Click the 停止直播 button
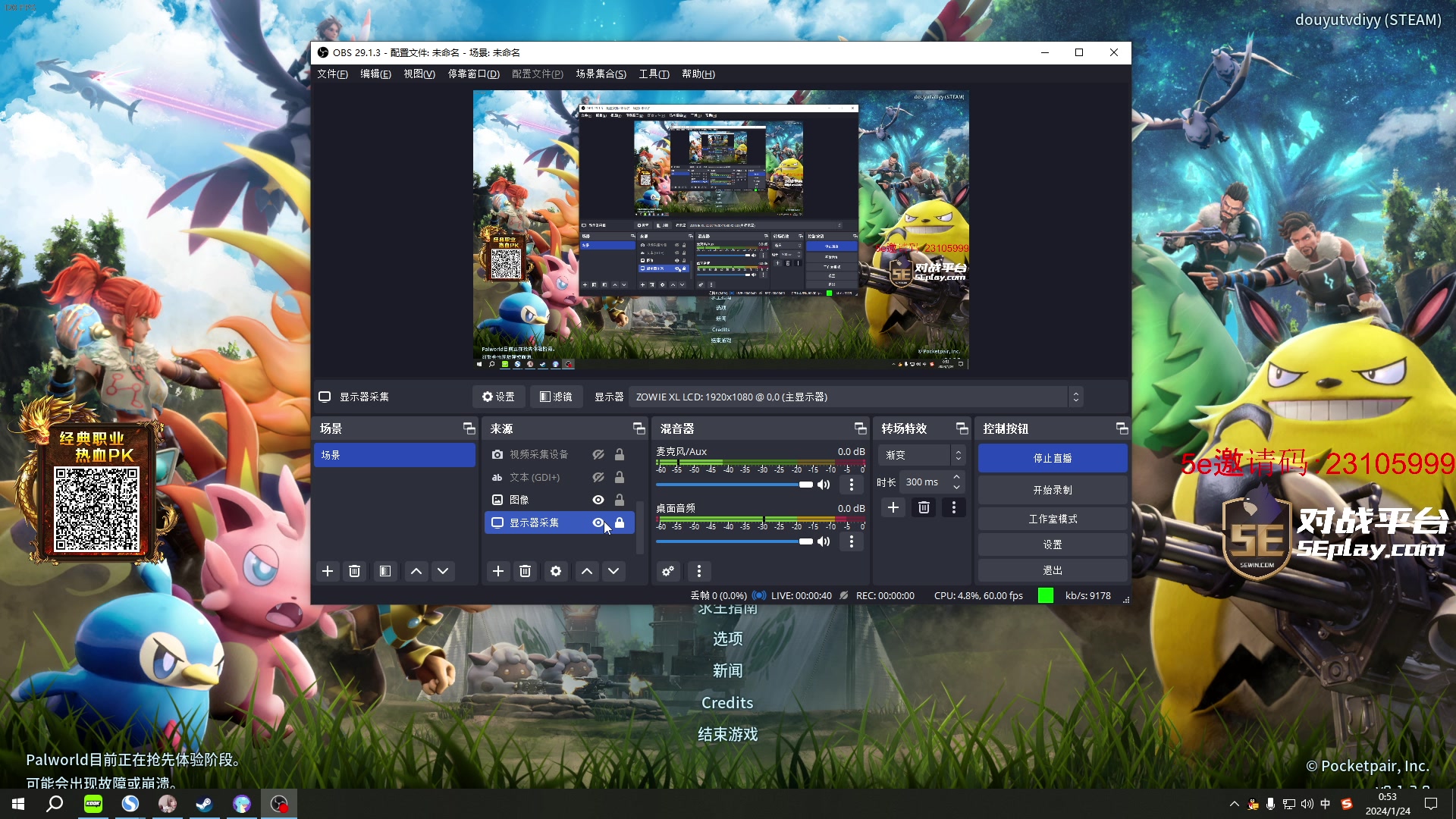This screenshot has width=1456, height=819. [1053, 458]
